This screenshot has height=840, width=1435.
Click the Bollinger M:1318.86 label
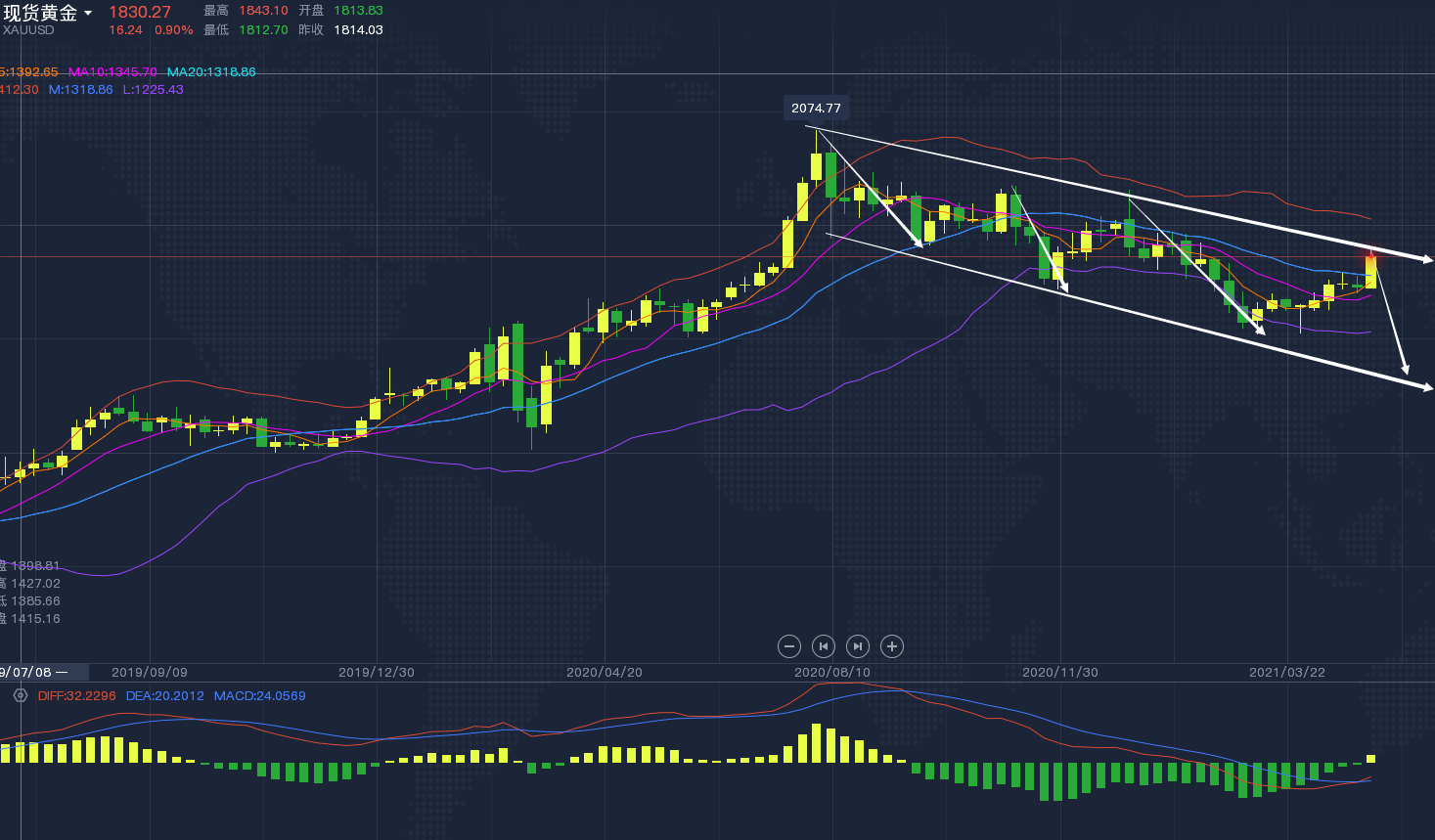pos(80,90)
